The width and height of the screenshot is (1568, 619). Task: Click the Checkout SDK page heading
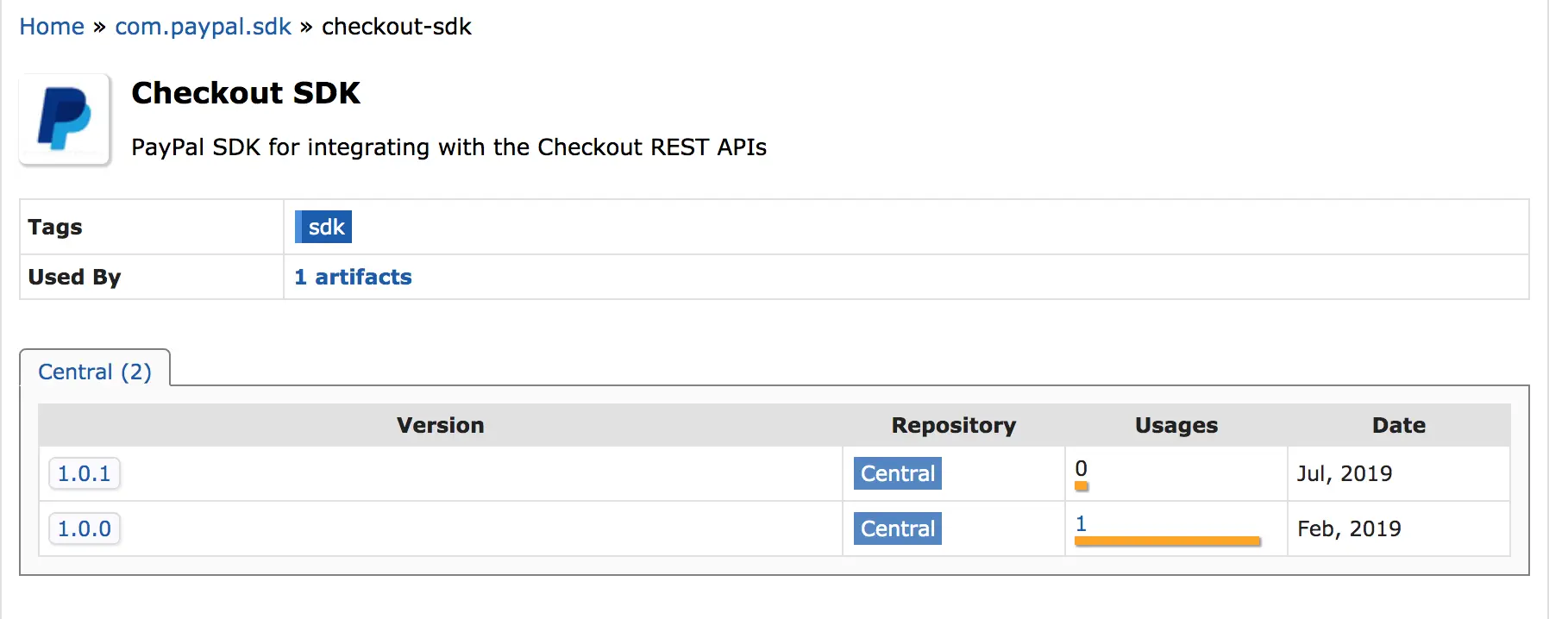(246, 93)
